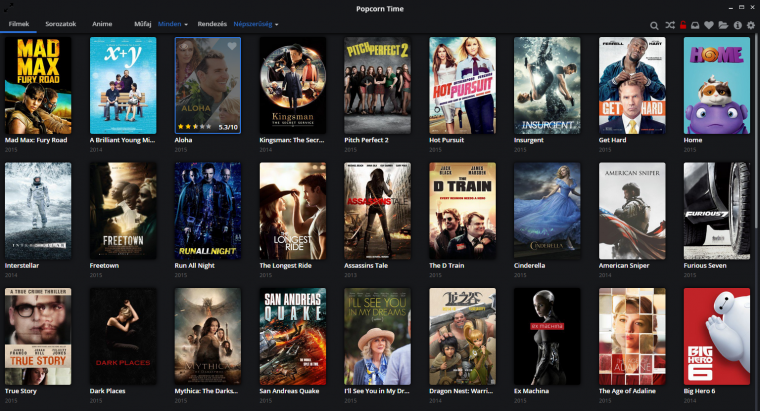Switch to the Filmek tab
This screenshot has height=411, width=760.
point(19,24)
